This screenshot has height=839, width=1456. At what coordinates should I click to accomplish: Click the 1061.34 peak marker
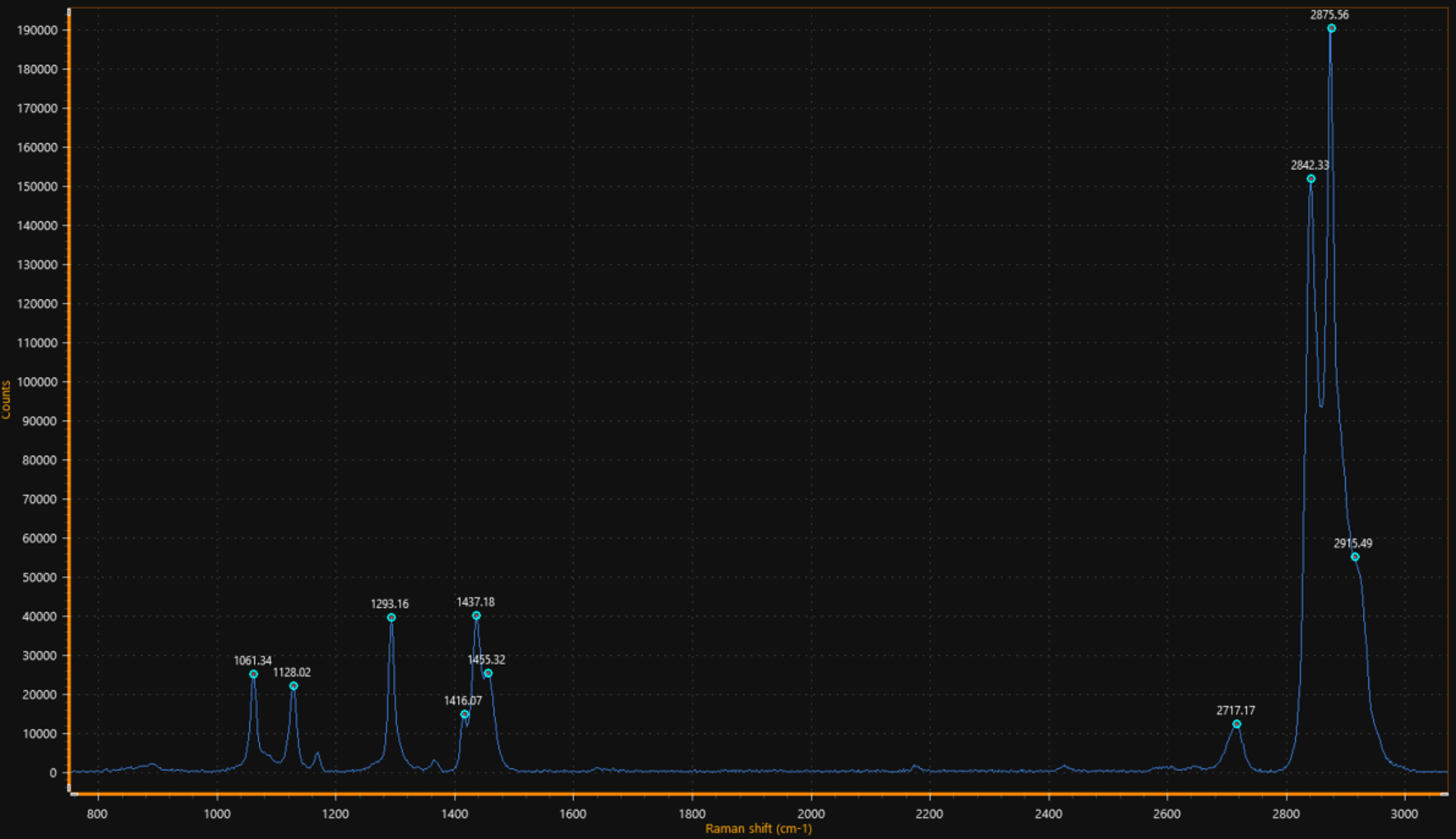tap(253, 674)
